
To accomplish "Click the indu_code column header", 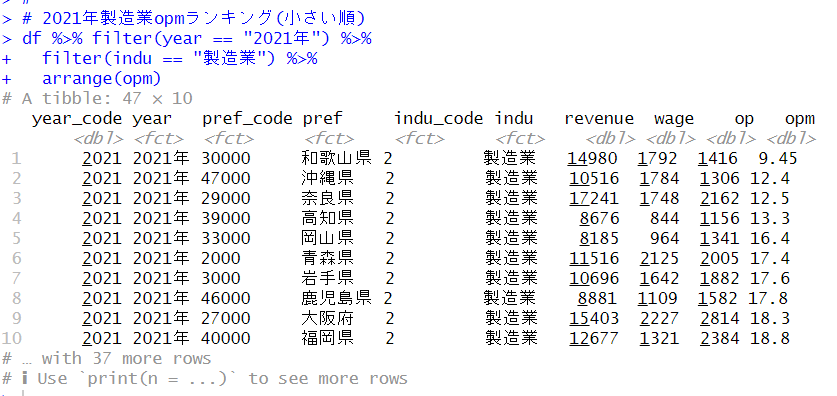I will tap(438, 118).
